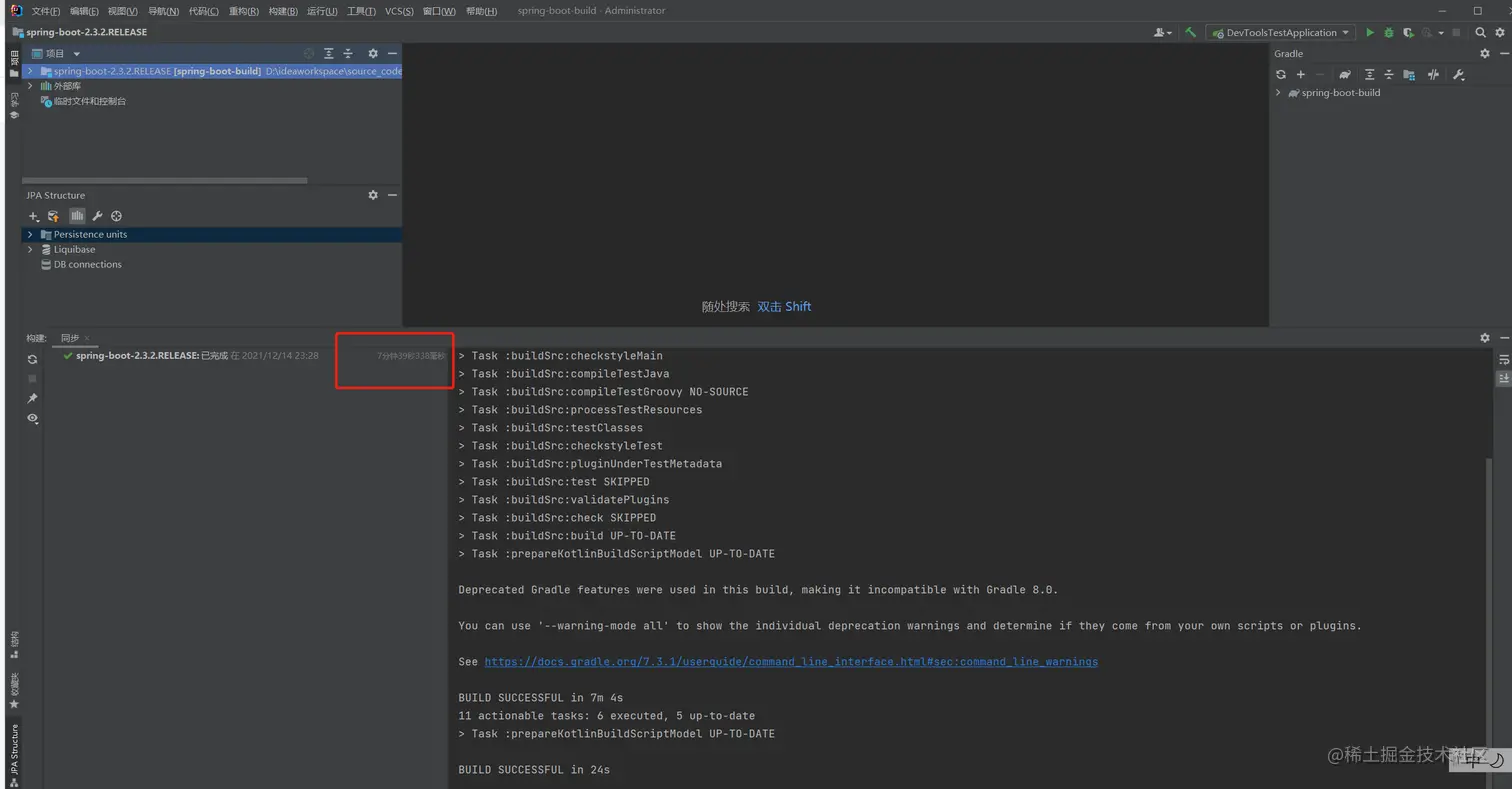1512x789 pixels.
Task: Toggle 项目 tool window in left sidebar
Action: (14, 65)
